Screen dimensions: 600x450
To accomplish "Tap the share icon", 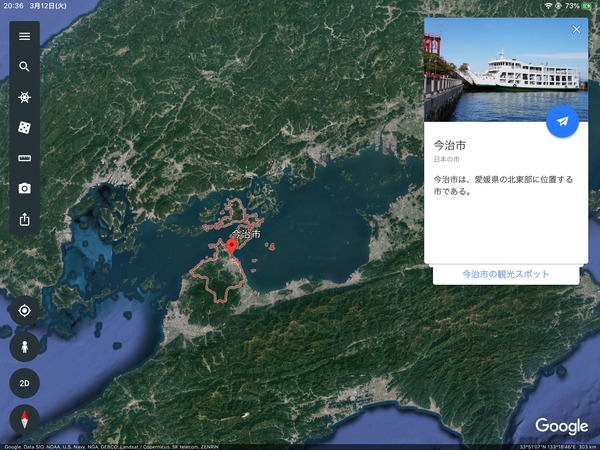I will point(24,219).
